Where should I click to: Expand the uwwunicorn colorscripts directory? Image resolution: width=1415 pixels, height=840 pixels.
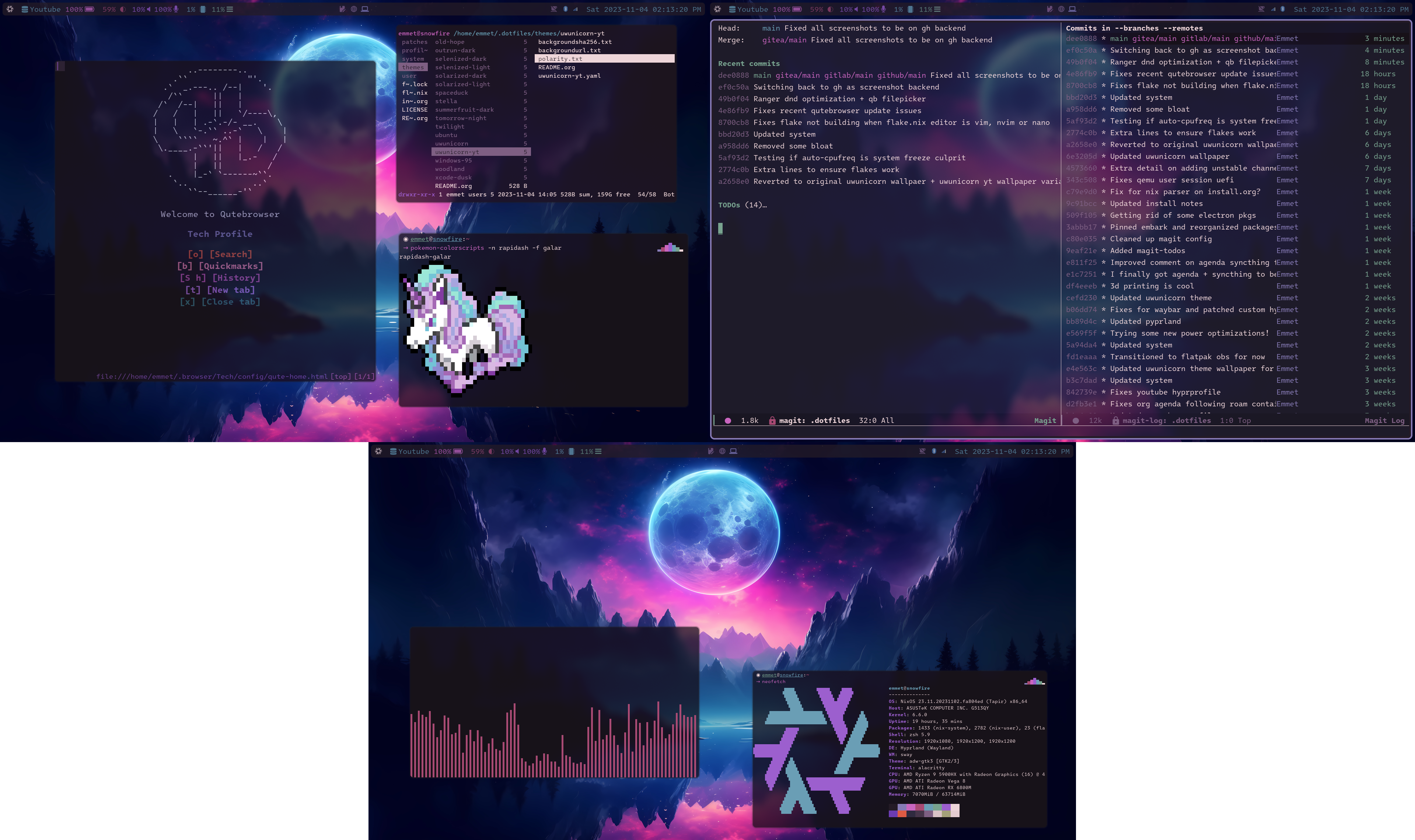click(x=452, y=143)
